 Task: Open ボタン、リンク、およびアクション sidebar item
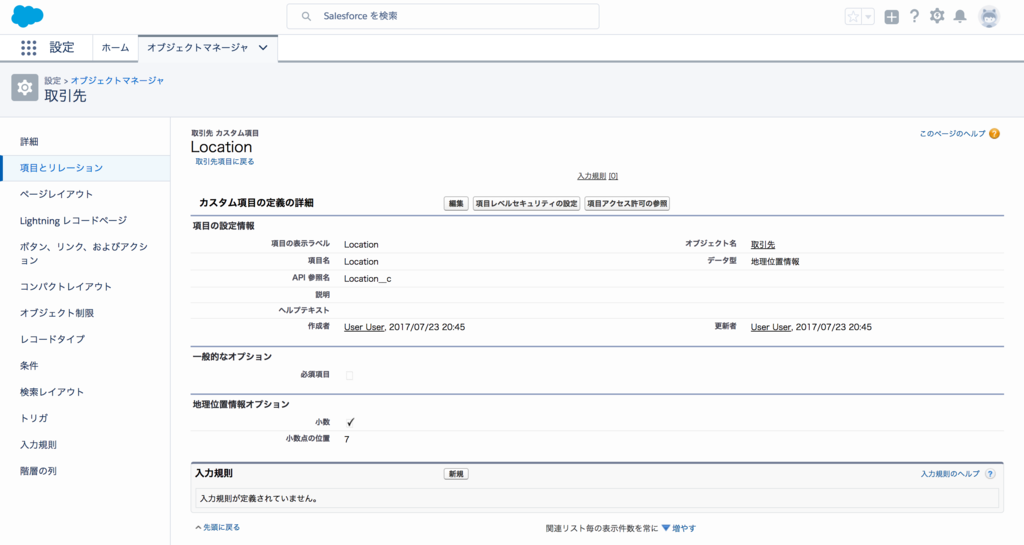(85, 253)
